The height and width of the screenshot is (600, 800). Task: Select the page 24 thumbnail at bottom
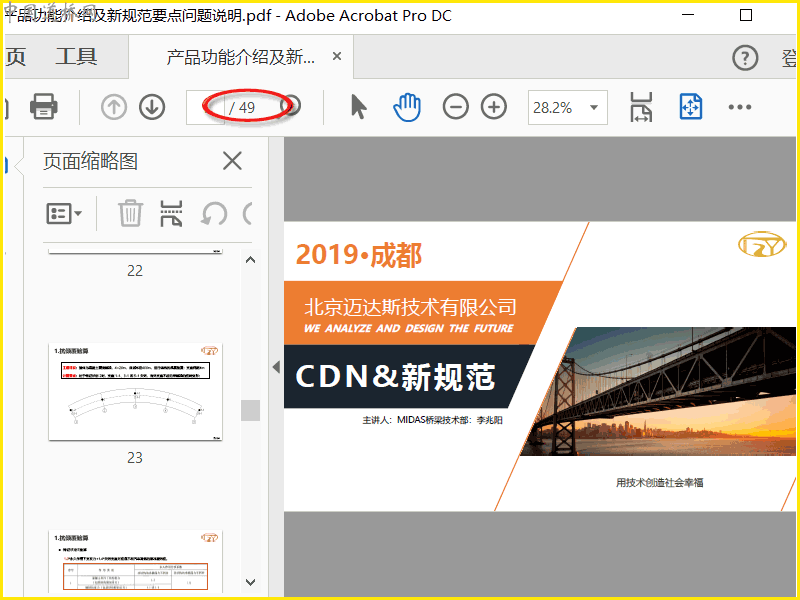point(135,560)
